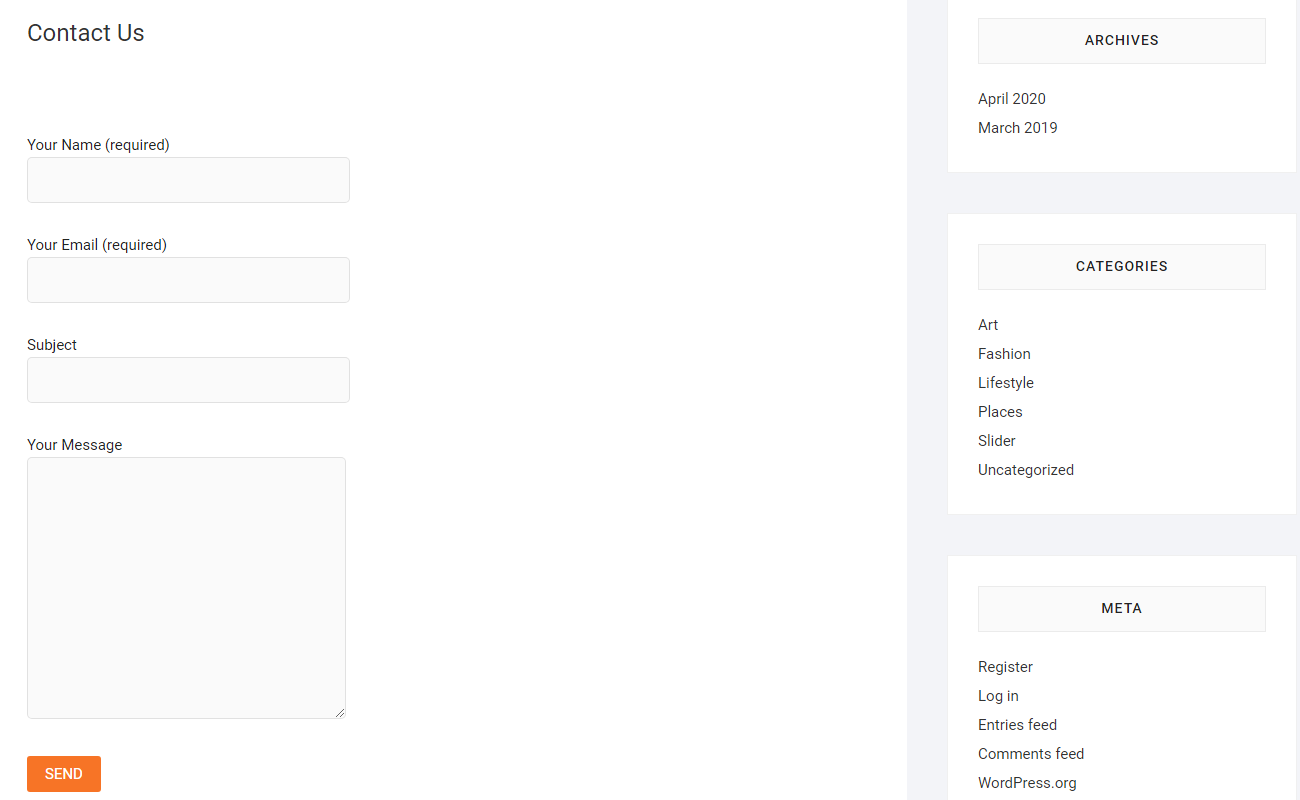The width and height of the screenshot is (1300, 800).
Task: View the Places category
Action: 1000,412
